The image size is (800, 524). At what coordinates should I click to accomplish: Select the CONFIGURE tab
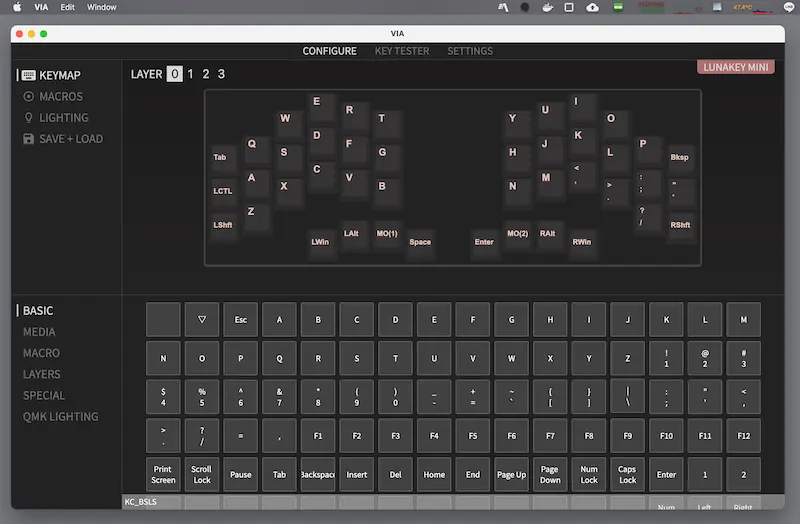(330, 51)
